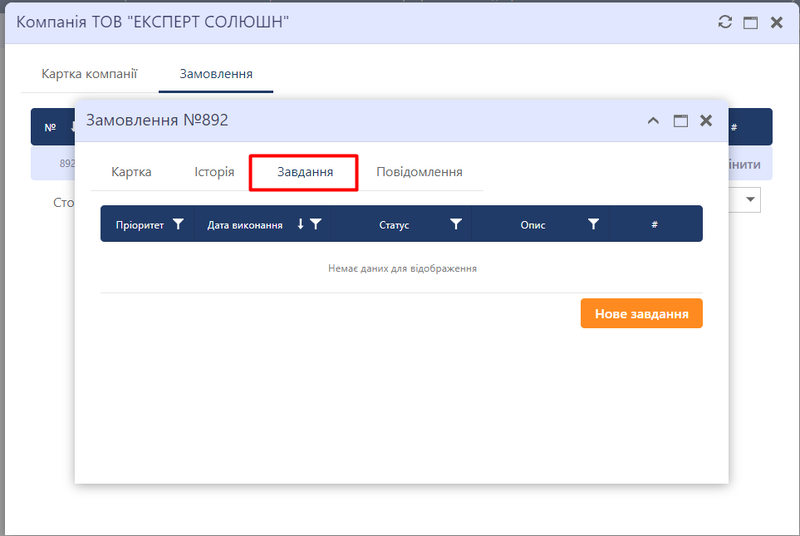Screen dimensions: 800x536
Task: Click the Пріоритет column header label
Action: click(139, 225)
